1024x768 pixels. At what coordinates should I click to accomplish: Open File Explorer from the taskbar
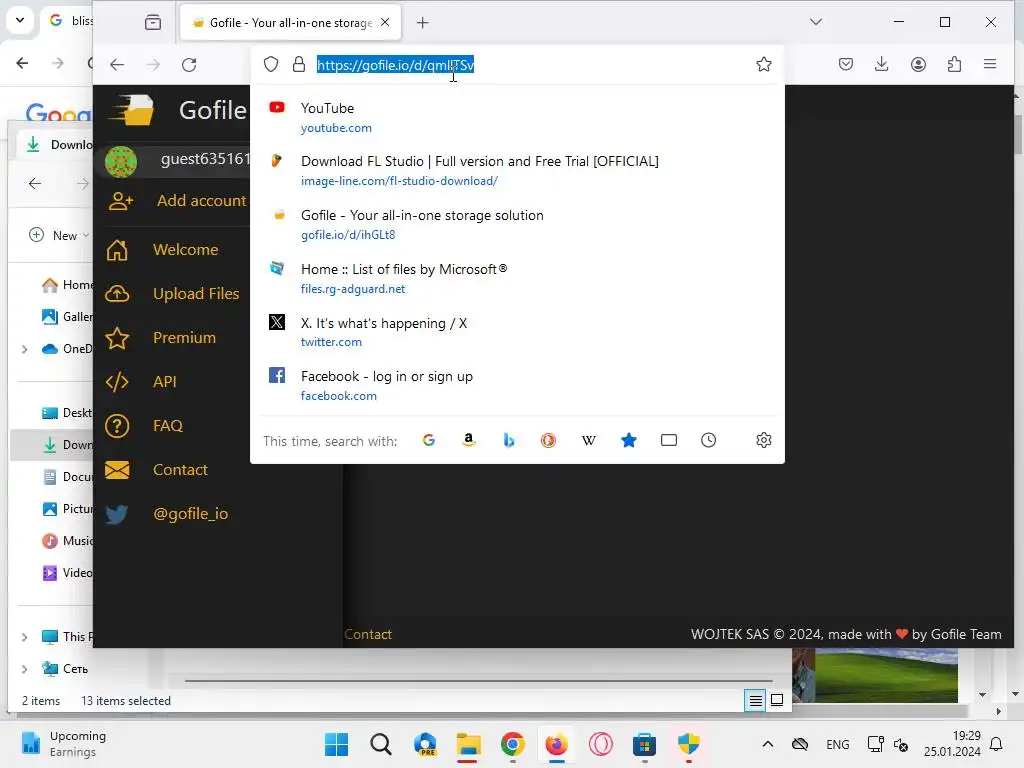[468, 744]
